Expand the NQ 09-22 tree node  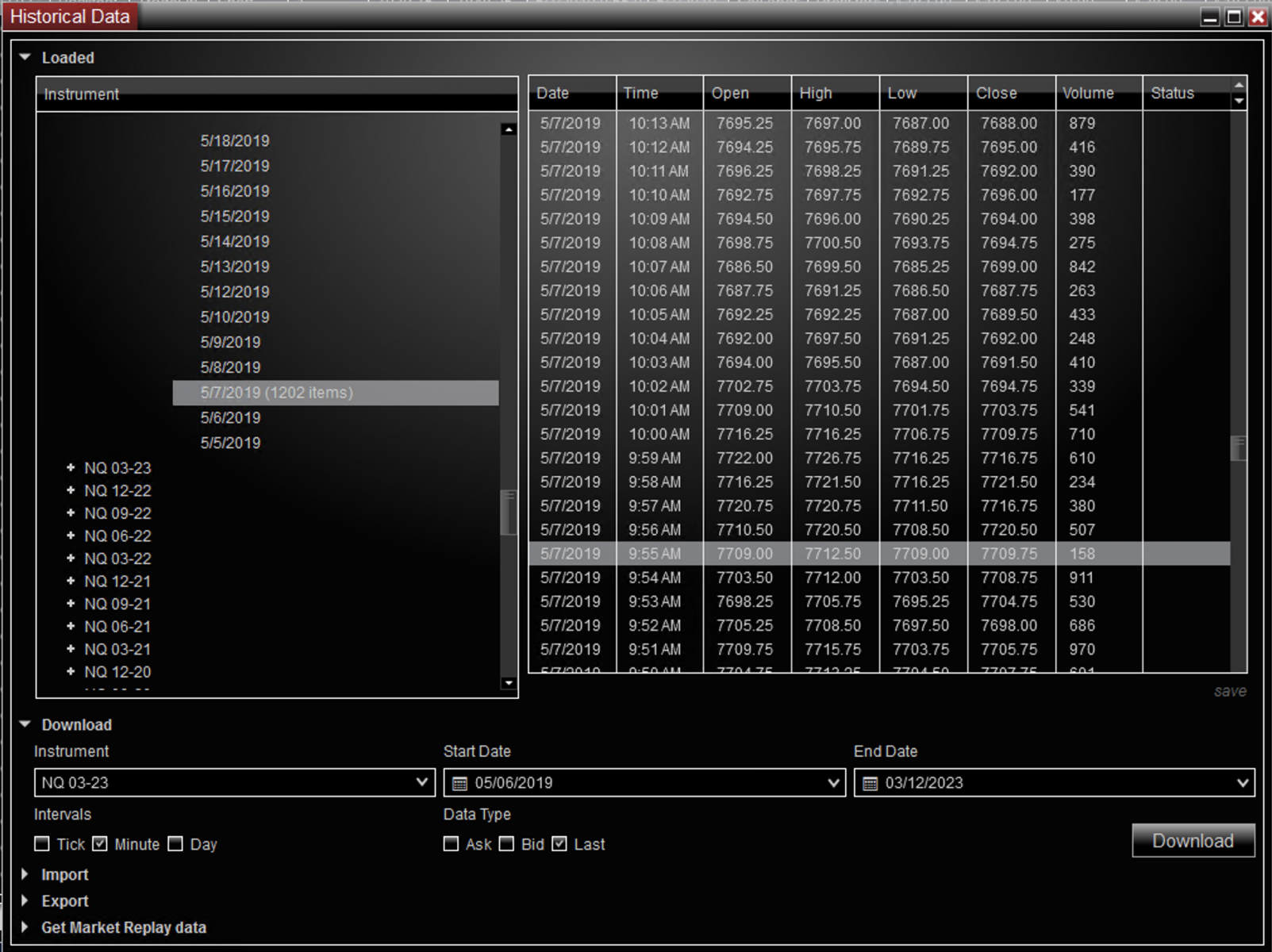pyautogui.click(x=71, y=512)
